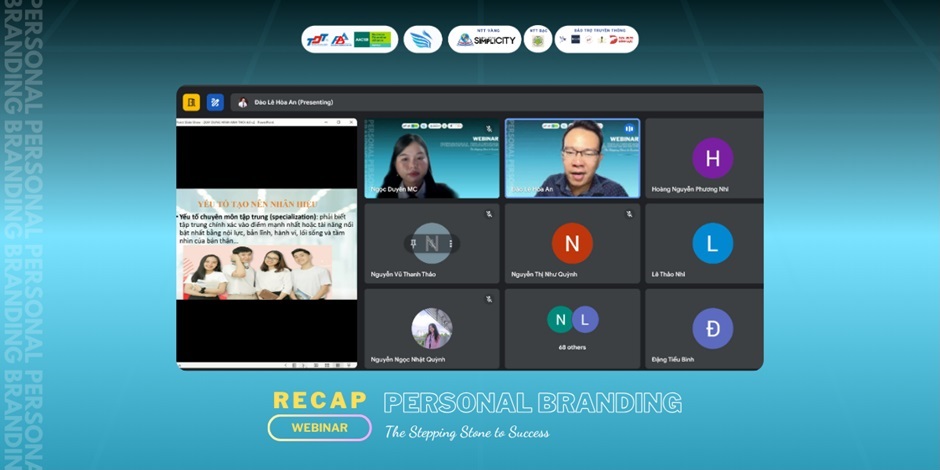The height and width of the screenshot is (470, 940).
Task: Click 'The Stepping Stone to Success' tagline
Action: pyautogui.click(x=466, y=432)
